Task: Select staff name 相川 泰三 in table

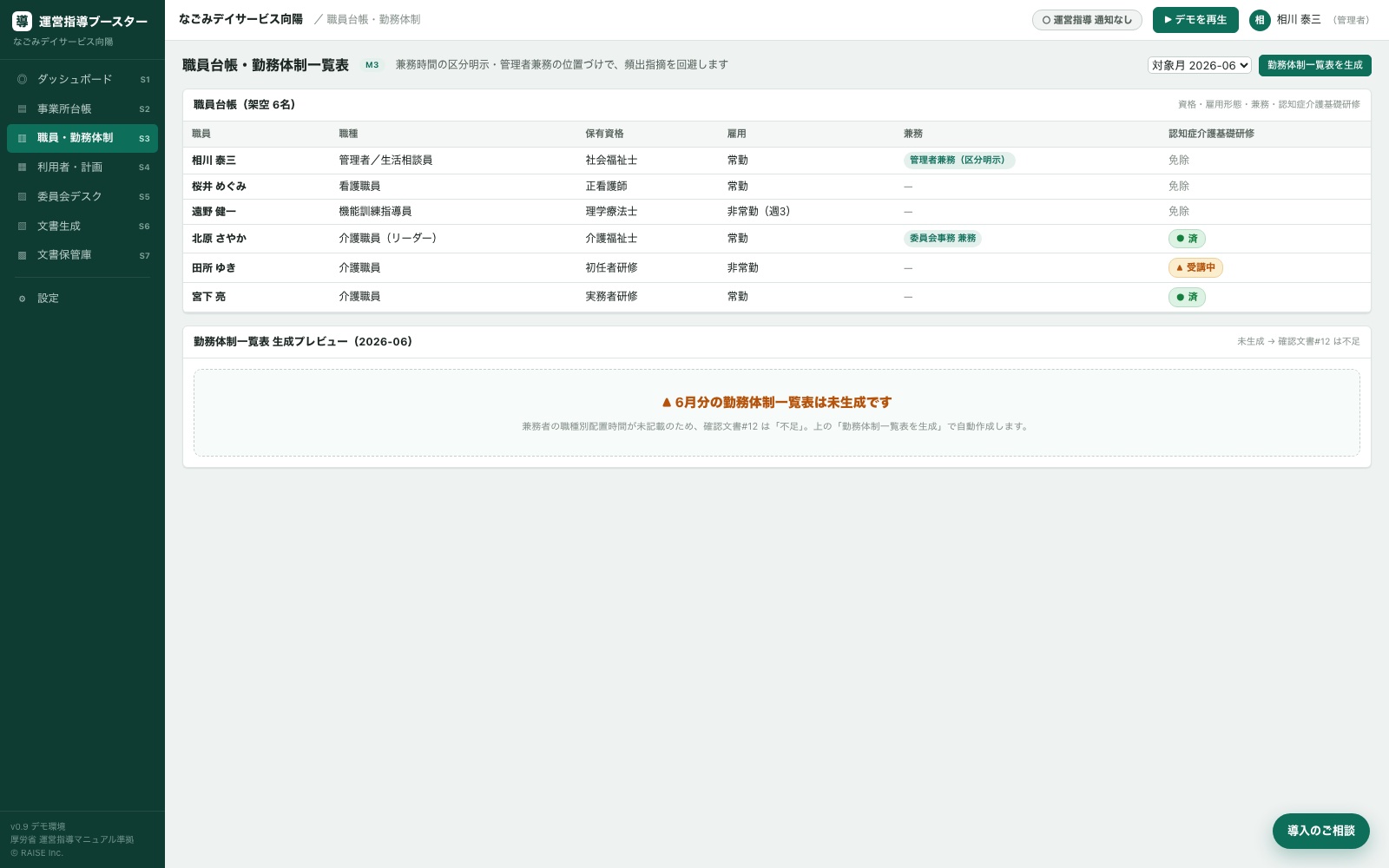Action: click(214, 161)
